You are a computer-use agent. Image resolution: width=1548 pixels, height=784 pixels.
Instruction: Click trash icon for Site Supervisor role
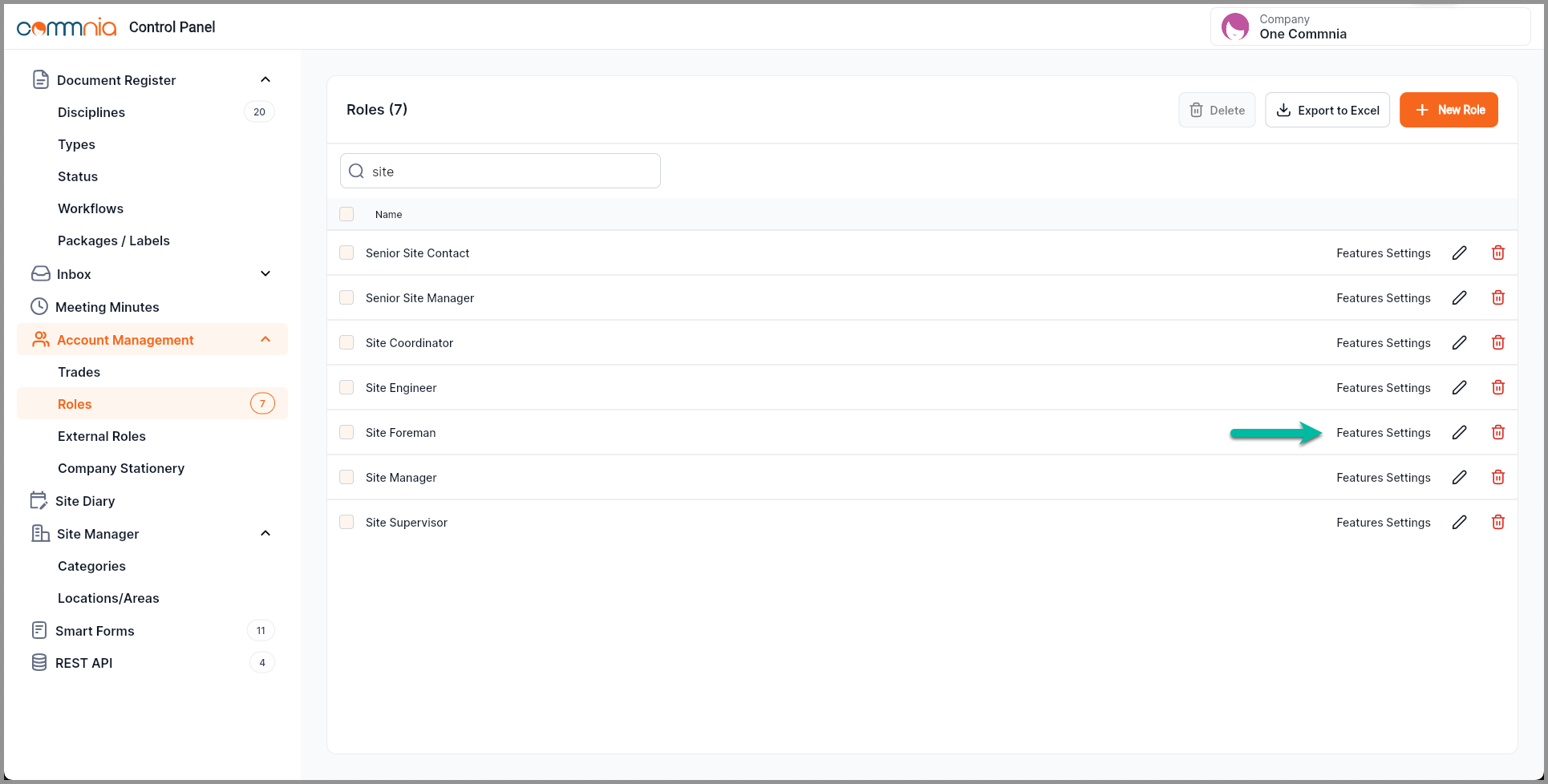tap(1497, 522)
